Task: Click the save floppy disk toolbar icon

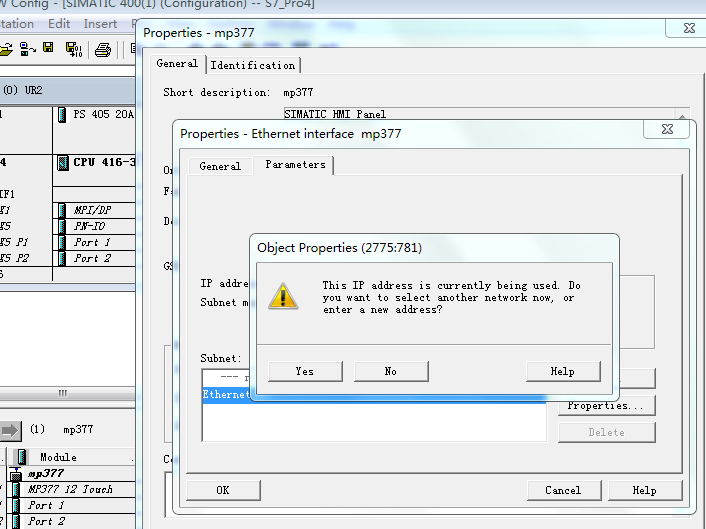Action: coord(48,48)
